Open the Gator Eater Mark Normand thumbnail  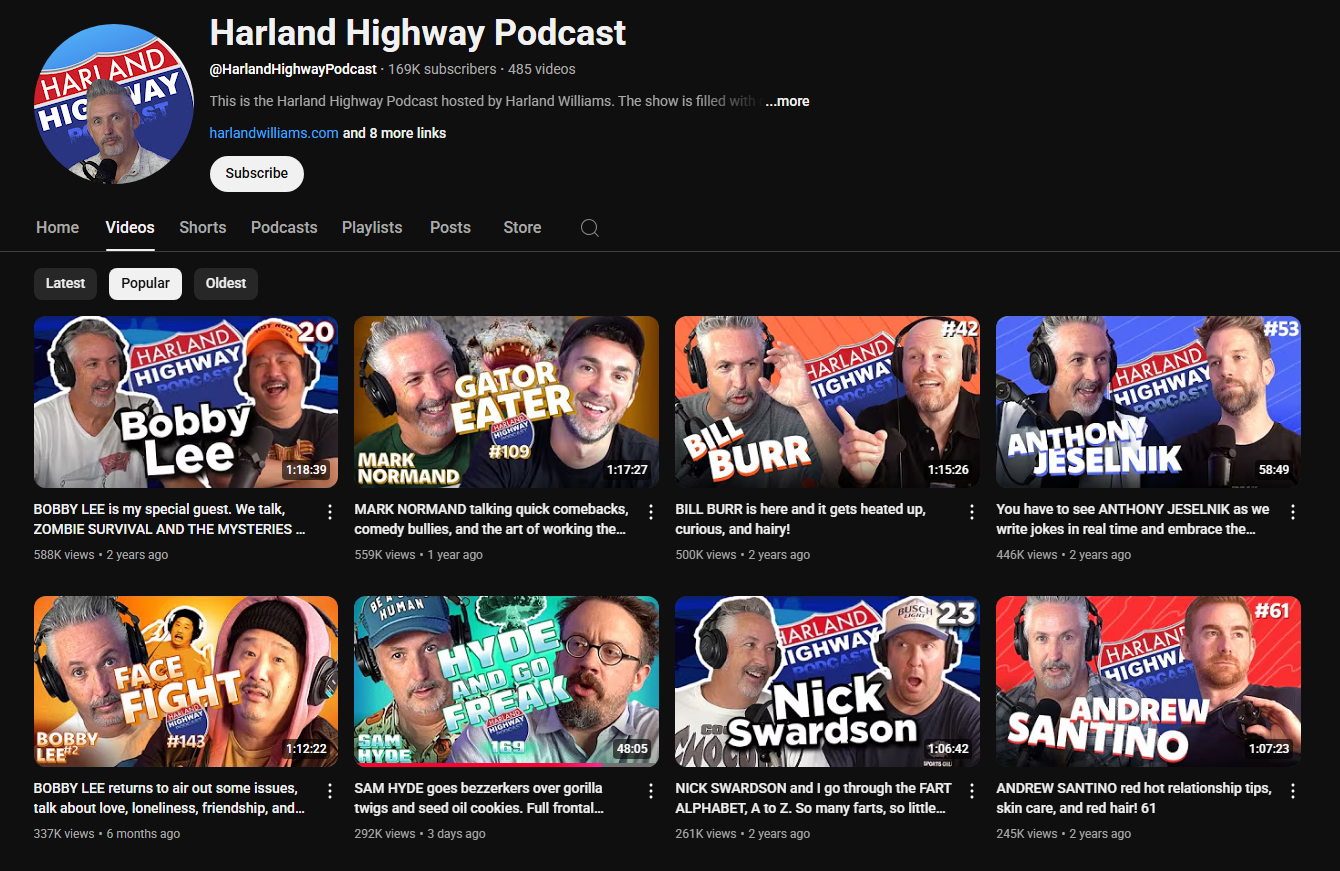[507, 402]
